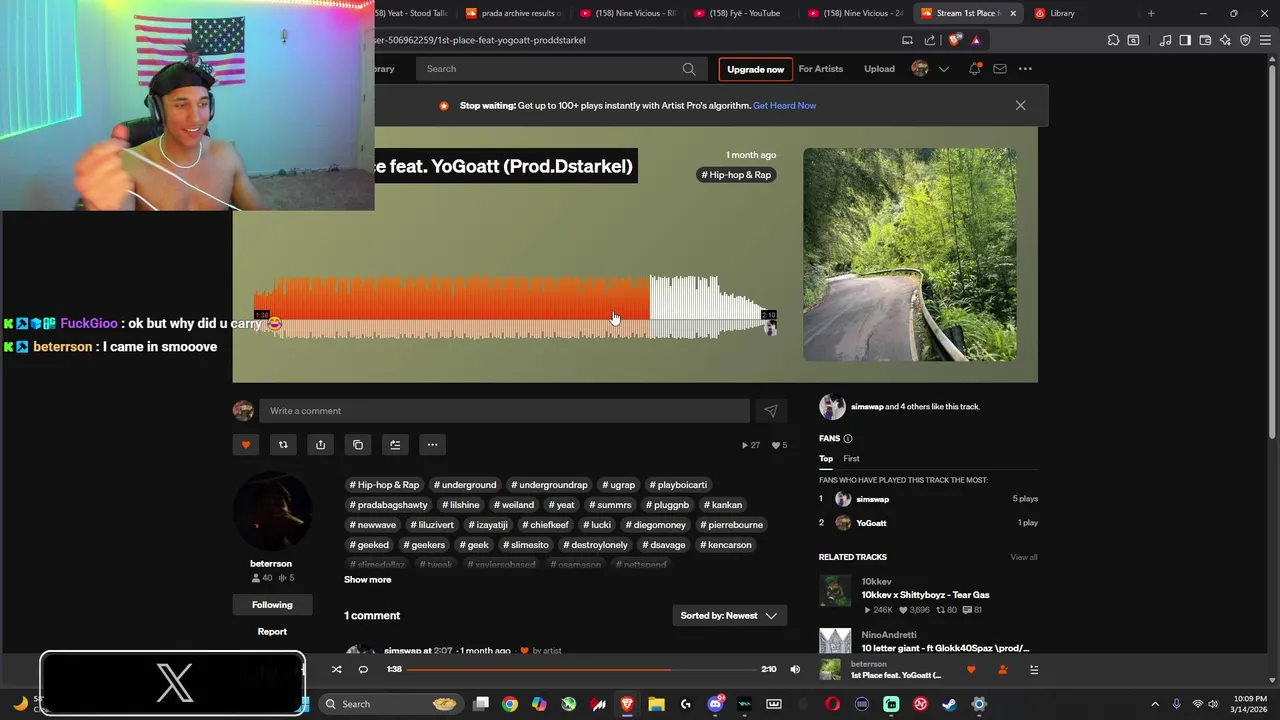Viewport: 1280px width, 720px height.
Task: Toggle following artist icon in the player bar
Action: pyautogui.click(x=1002, y=669)
